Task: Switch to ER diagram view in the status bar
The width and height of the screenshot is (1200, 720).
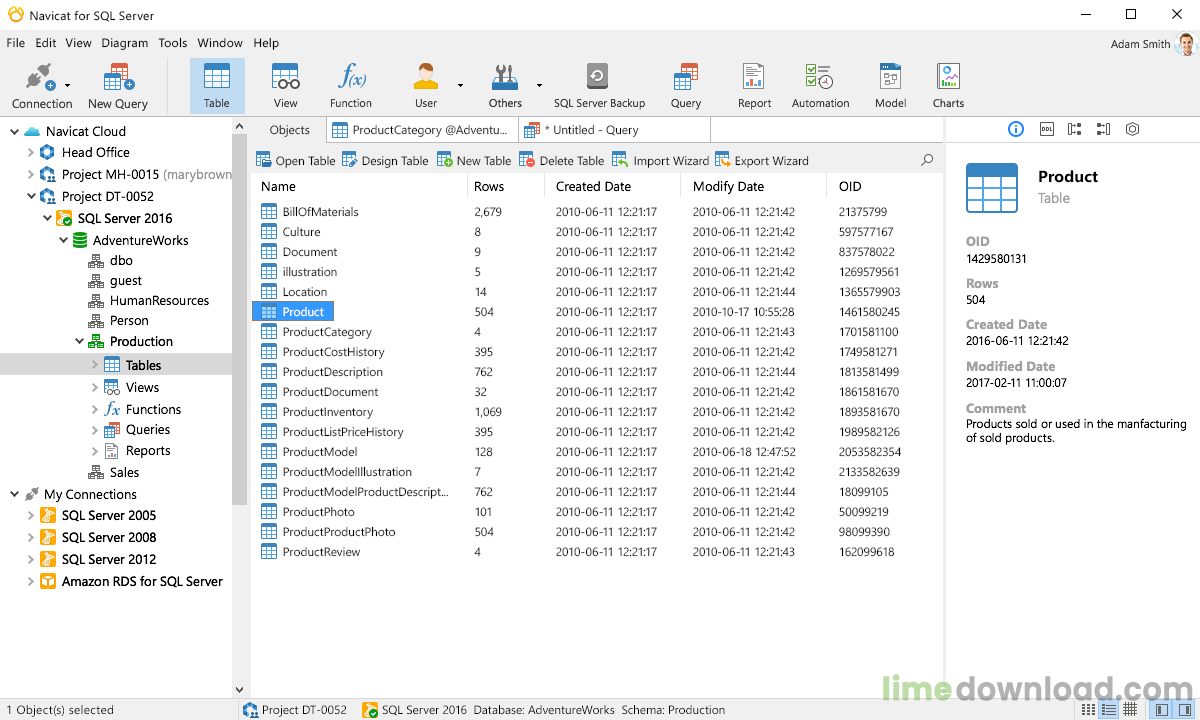Action: pyautogui.click(x=1131, y=709)
